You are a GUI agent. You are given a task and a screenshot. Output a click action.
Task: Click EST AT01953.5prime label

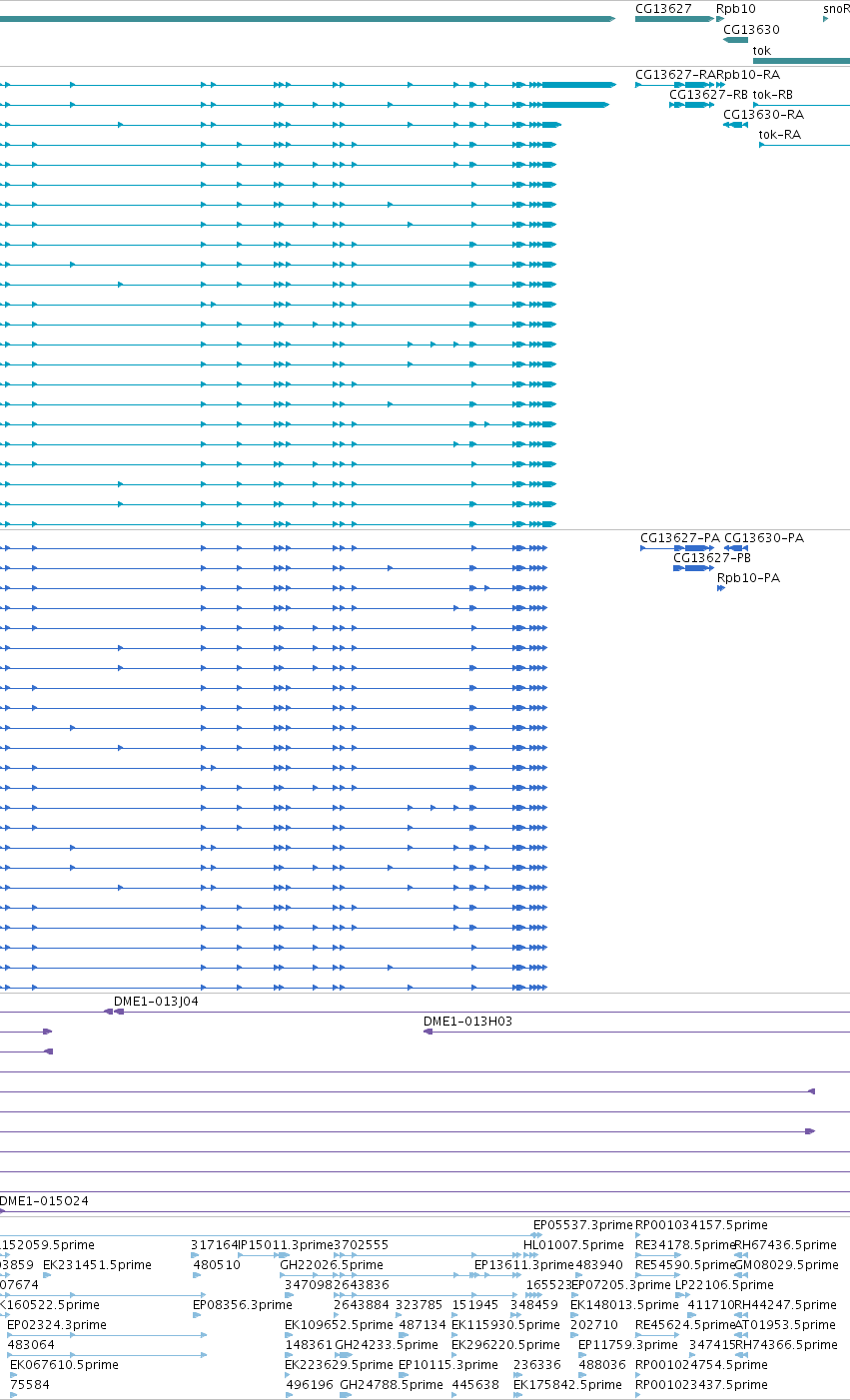coord(784,1325)
